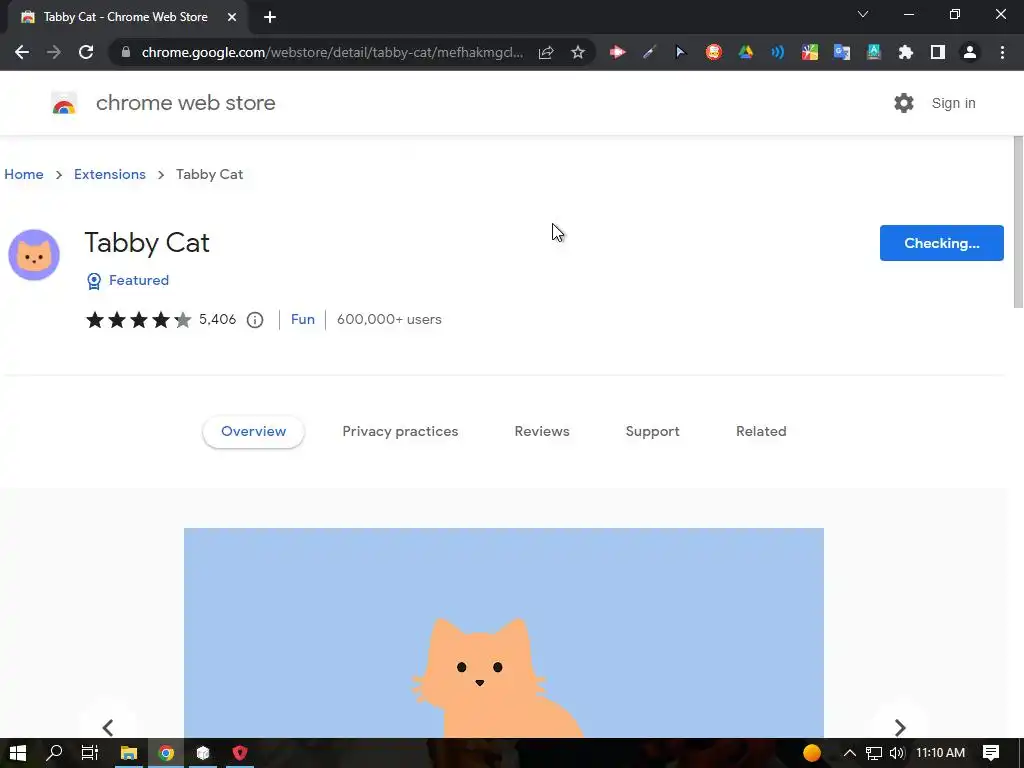Open the Support tab

pyautogui.click(x=652, y=432)
